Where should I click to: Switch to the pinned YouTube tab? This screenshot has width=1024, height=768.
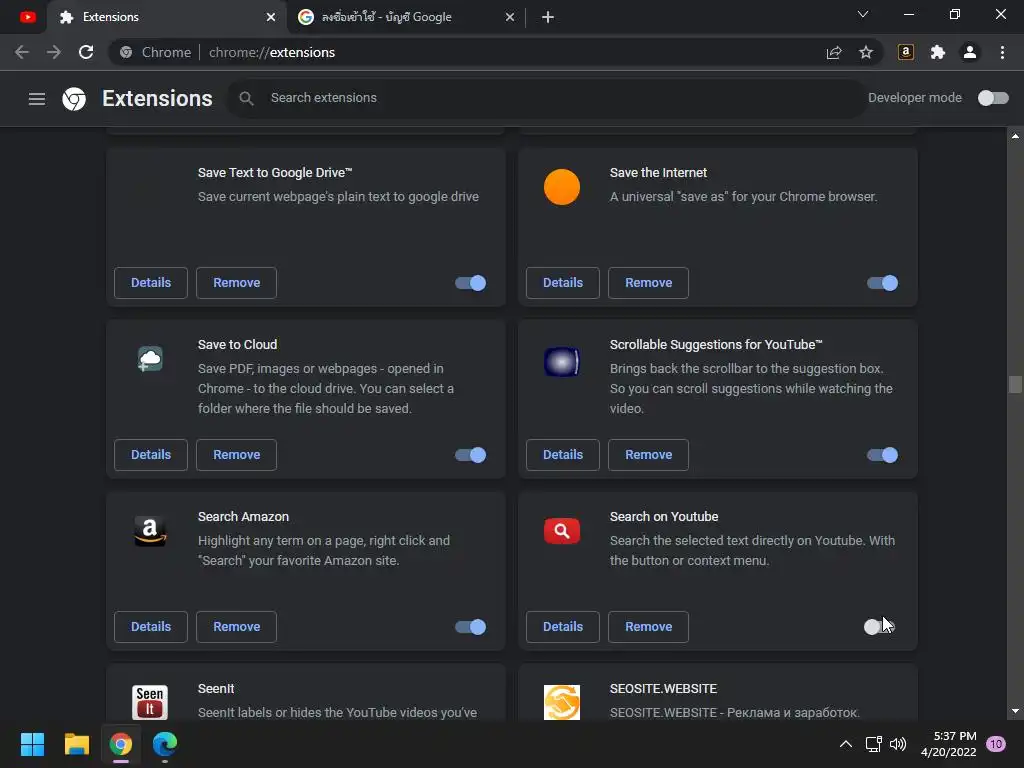point(27,17)
